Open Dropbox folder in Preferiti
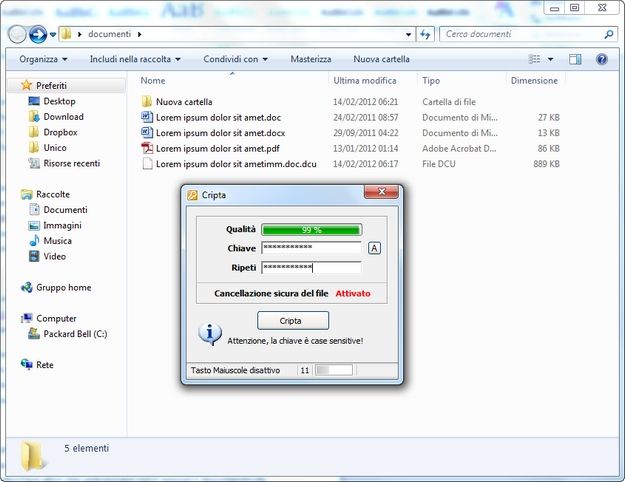The image size is (625, 482). click(60, 132)
